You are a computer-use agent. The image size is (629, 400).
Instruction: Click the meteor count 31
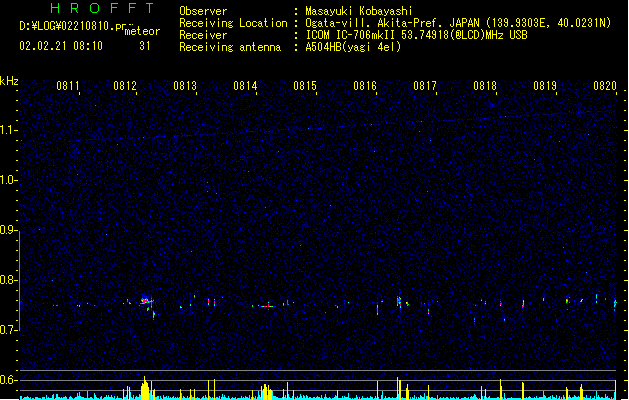[145, 46]
